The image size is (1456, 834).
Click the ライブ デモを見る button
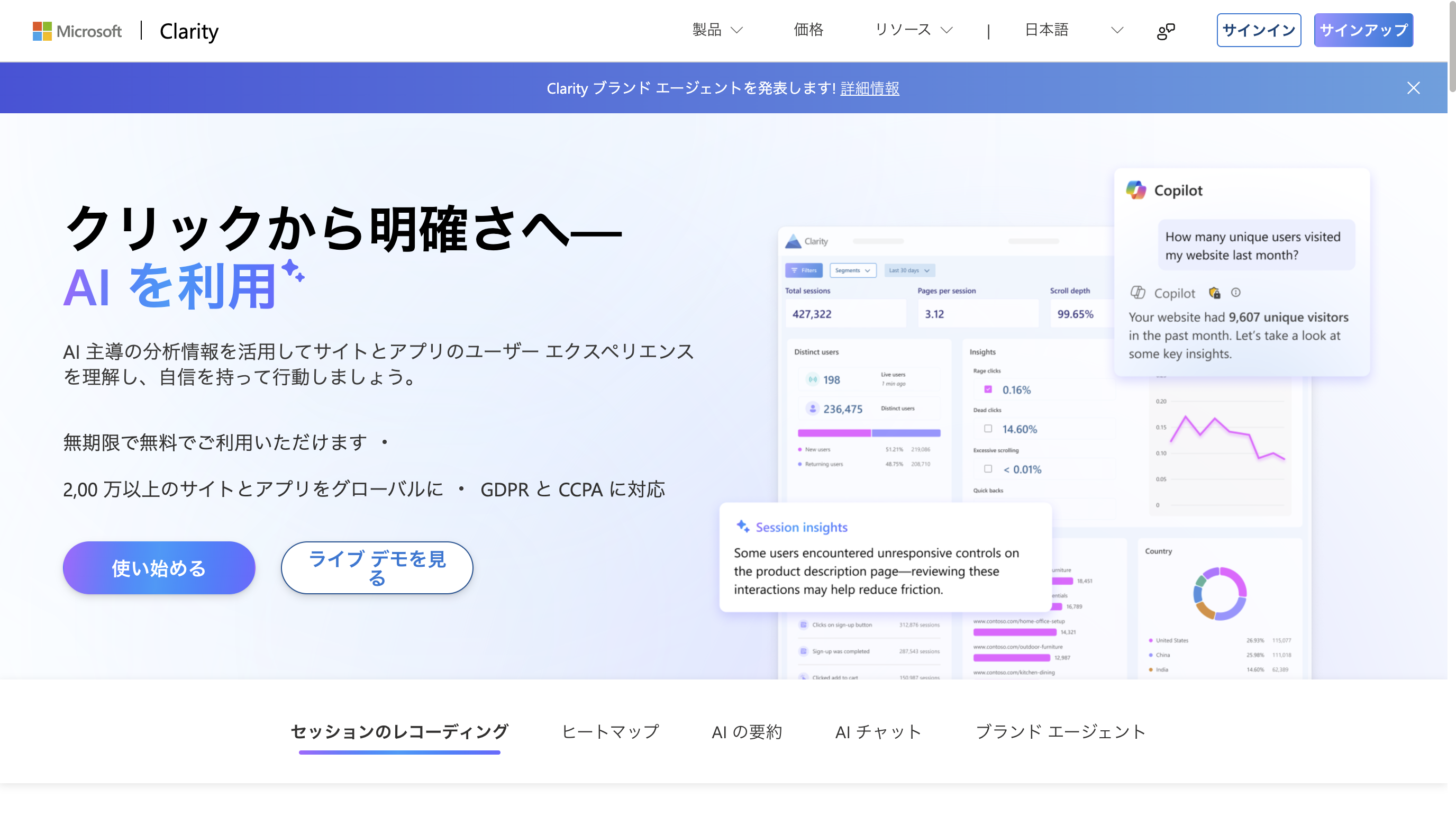click(x=377, y=568)
